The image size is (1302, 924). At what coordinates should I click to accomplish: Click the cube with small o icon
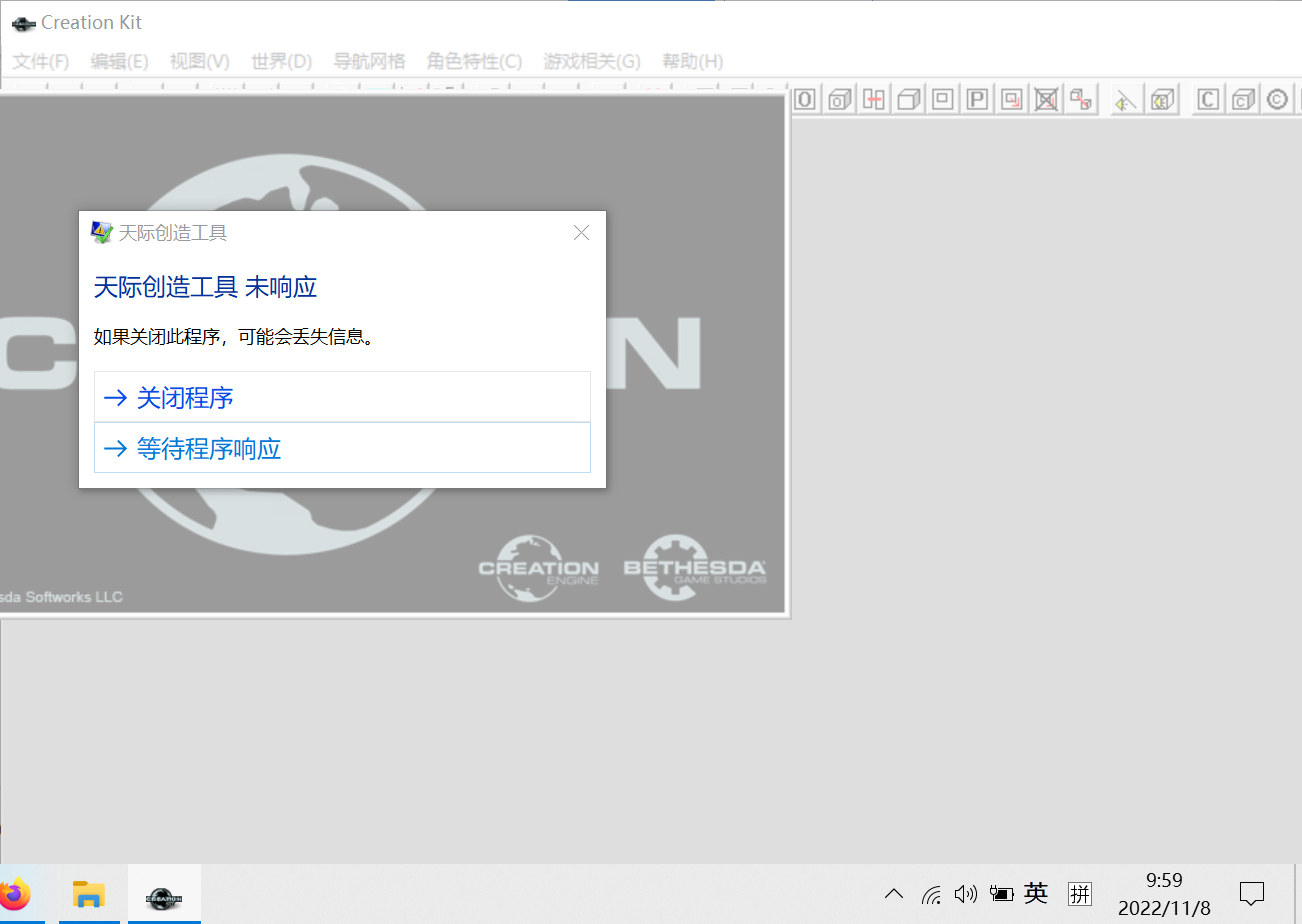pos(840,100)
